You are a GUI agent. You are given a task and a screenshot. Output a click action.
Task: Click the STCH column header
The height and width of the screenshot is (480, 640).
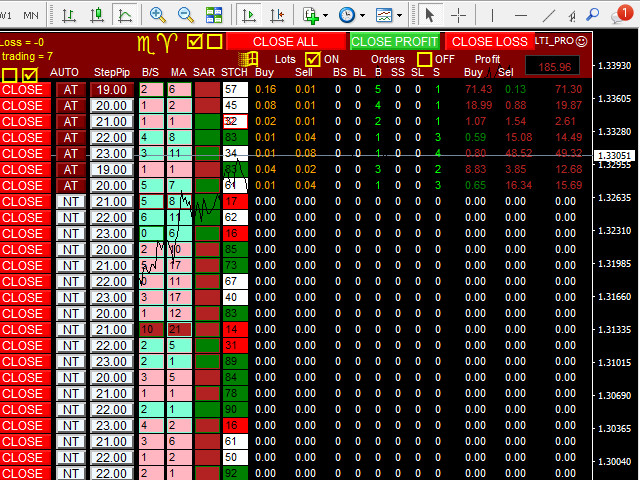(234, 72)
